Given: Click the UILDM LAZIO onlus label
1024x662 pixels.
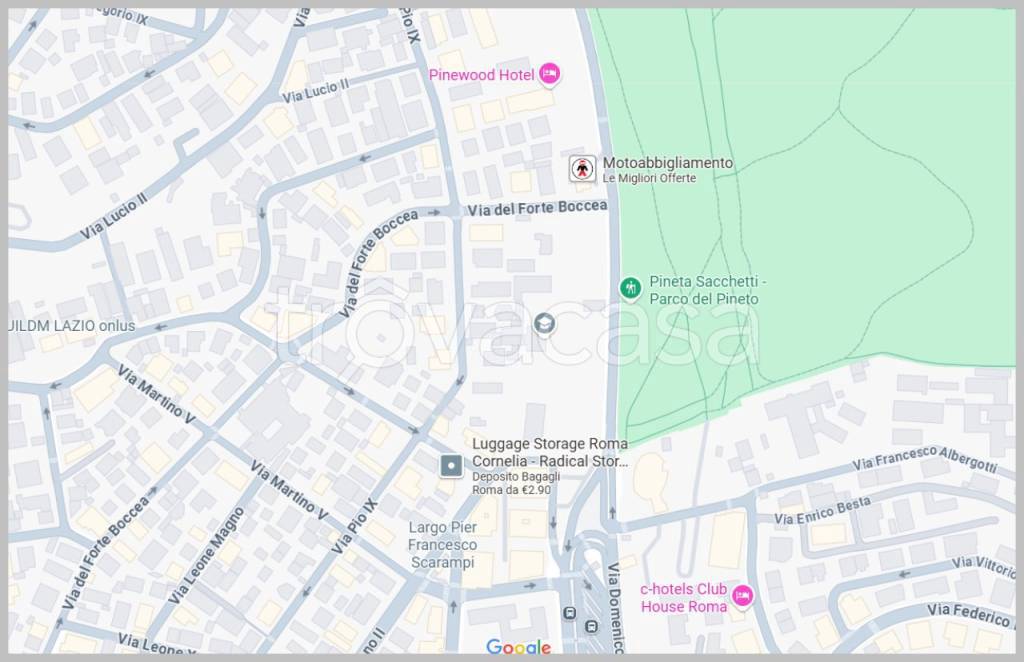Looking at the screenshot, I should [x=71, y=326].
